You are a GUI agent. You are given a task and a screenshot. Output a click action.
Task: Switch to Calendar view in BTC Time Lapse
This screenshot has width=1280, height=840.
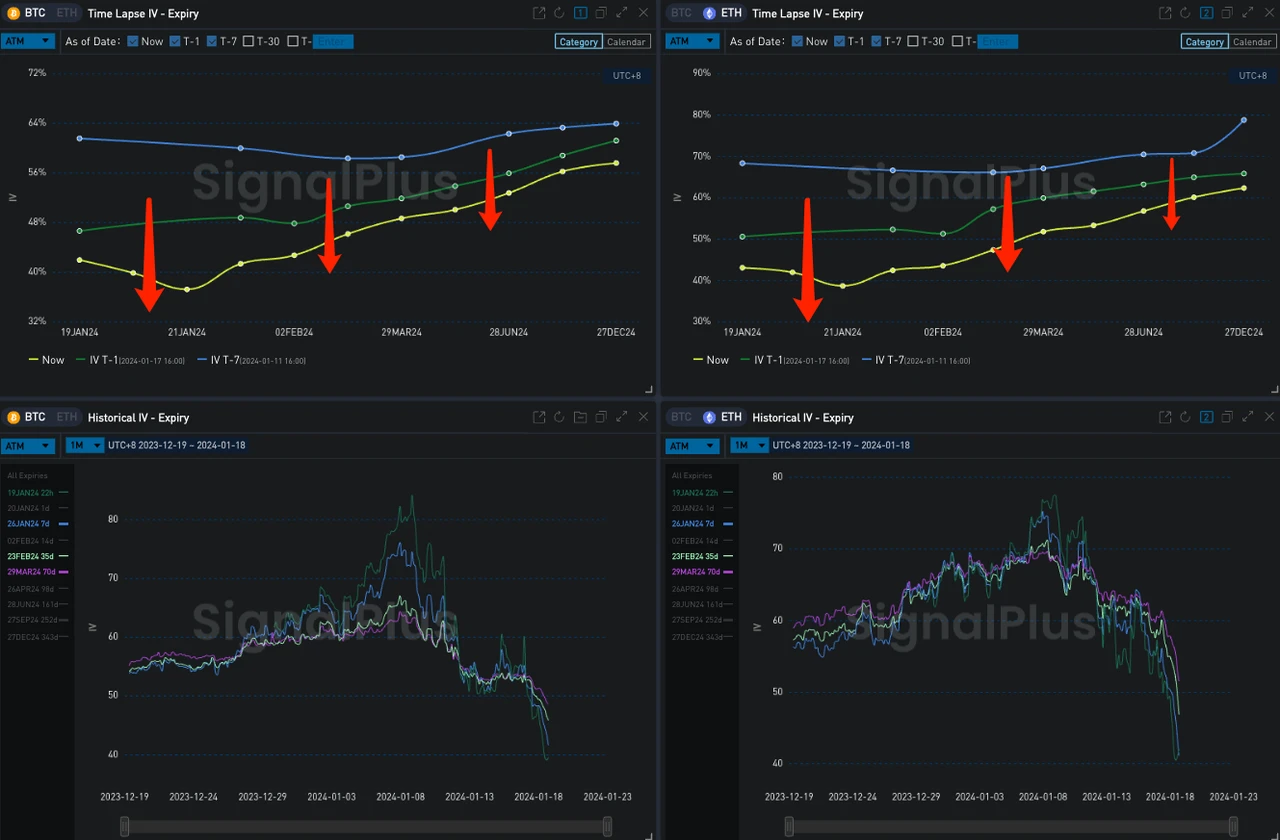coord(626,42)
